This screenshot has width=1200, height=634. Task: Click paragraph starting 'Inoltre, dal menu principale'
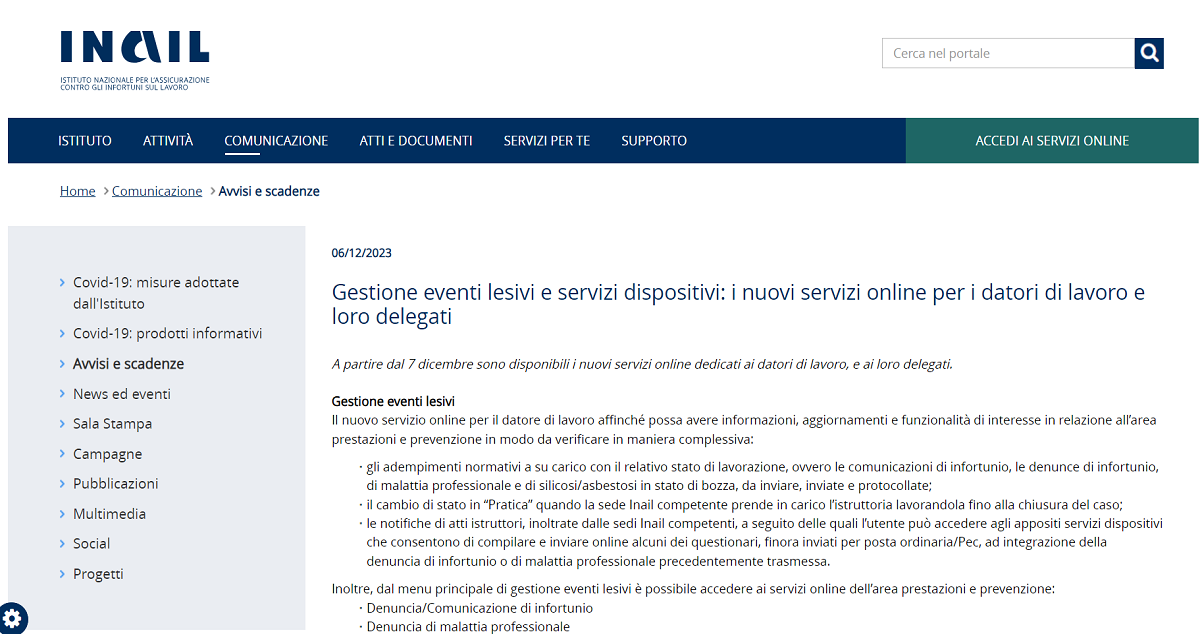tap(693, 589)
